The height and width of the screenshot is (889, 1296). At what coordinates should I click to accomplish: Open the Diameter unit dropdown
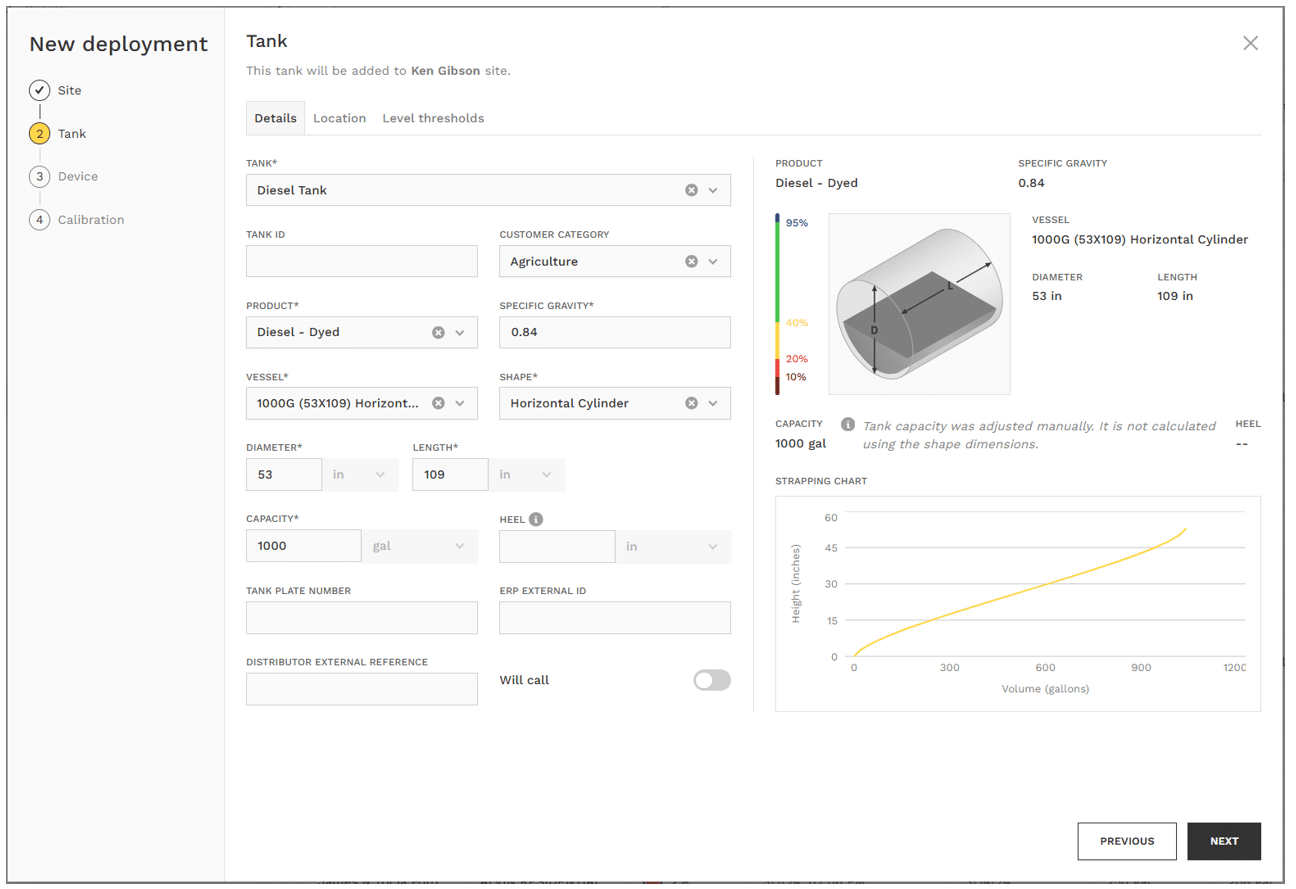tap(360, 475)
